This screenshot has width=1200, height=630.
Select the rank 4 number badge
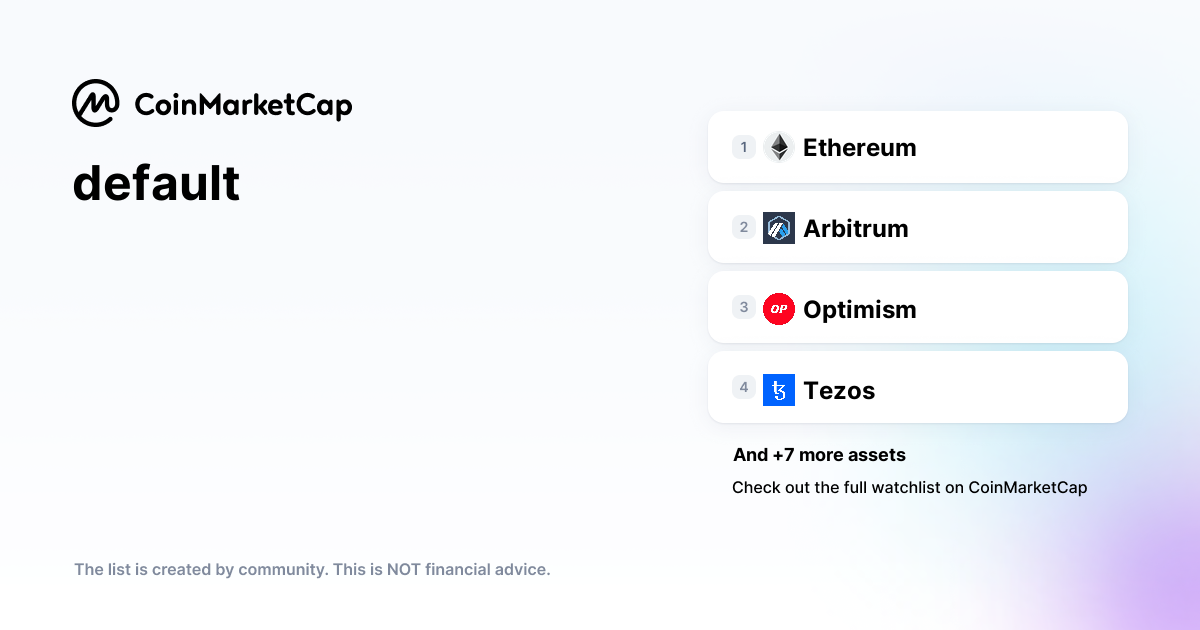pos(743,387)
